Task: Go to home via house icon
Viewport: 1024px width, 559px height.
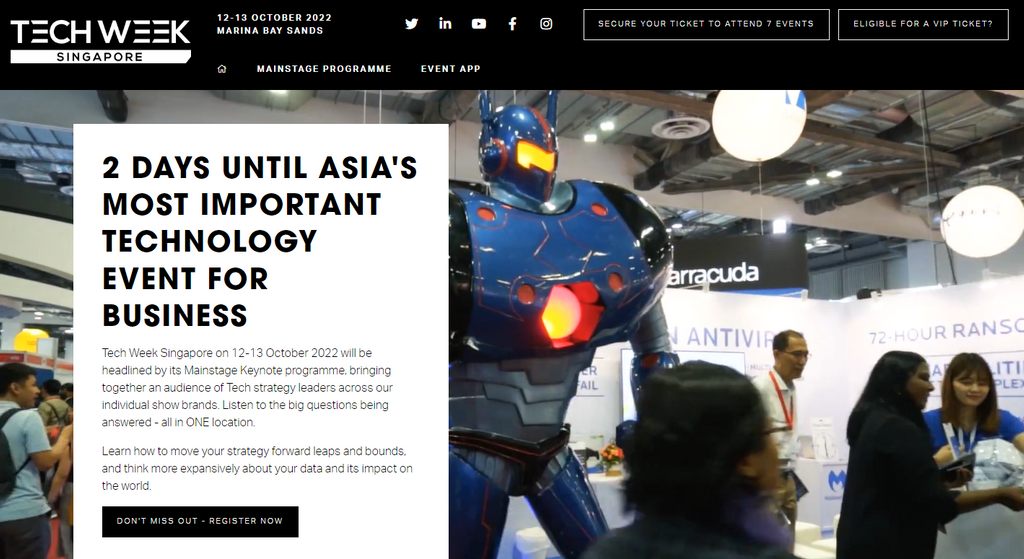Action: tap(222, 69)
